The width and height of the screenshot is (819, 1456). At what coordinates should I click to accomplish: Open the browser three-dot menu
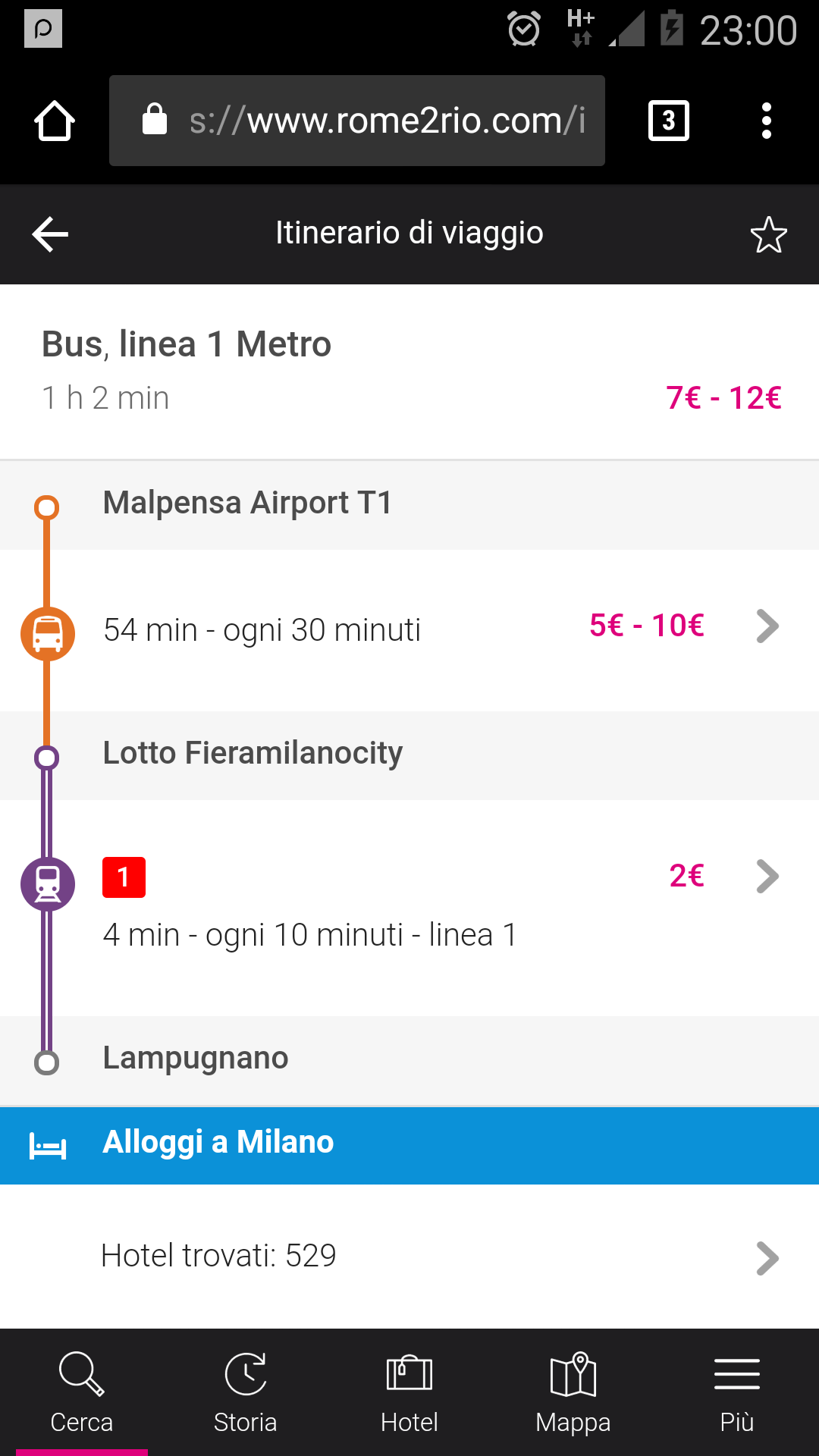click(767, 121)
